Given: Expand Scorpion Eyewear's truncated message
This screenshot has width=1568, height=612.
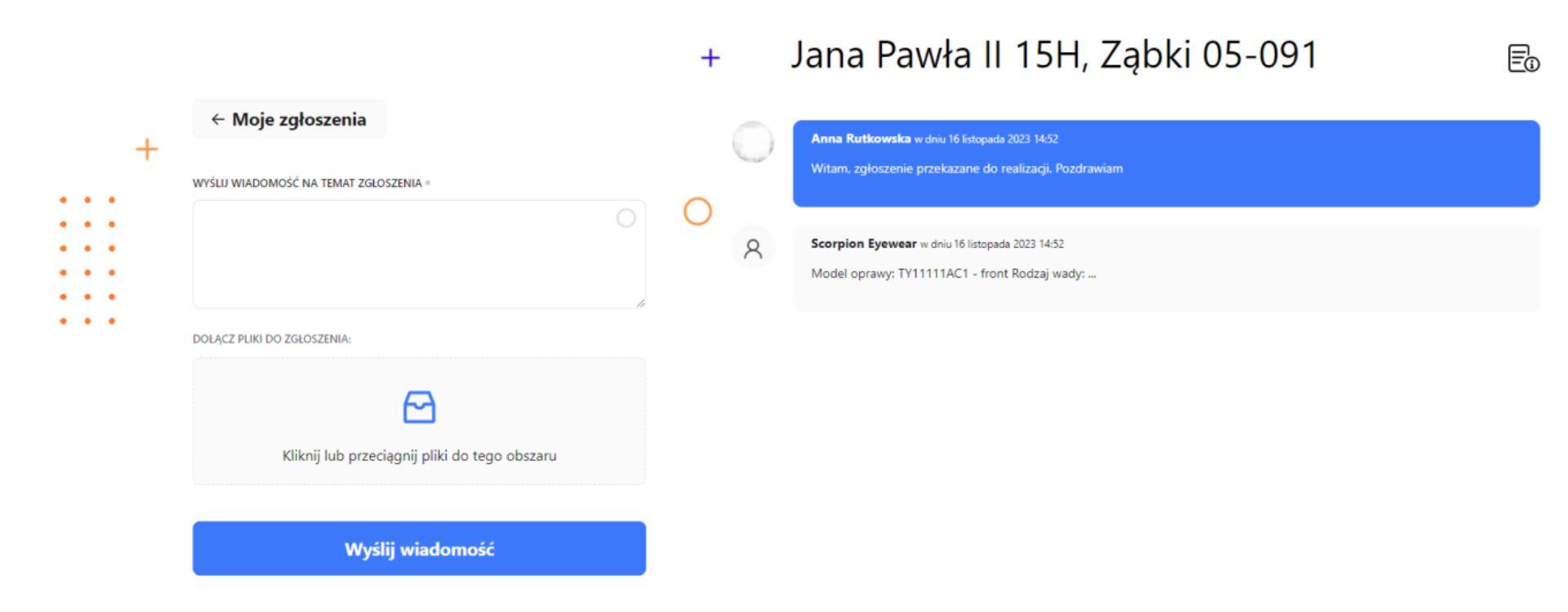Looking at the screenshot, I should pyautogui.click(x=1092, y=274).
